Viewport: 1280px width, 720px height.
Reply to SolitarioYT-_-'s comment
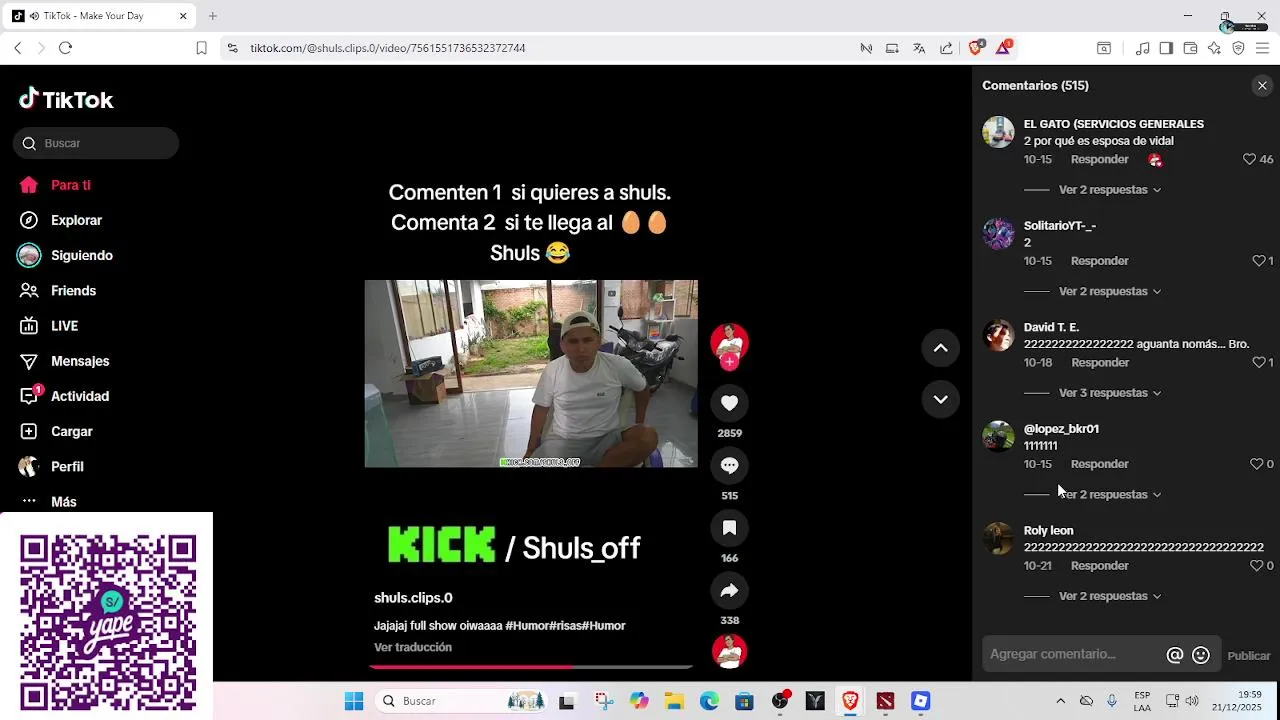1099,261
